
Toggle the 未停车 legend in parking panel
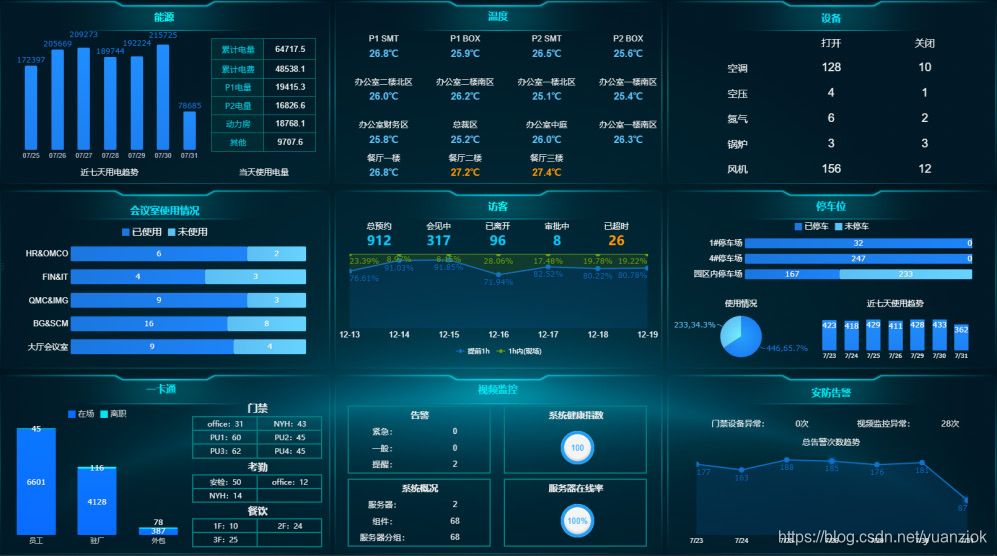pos(852,226)
